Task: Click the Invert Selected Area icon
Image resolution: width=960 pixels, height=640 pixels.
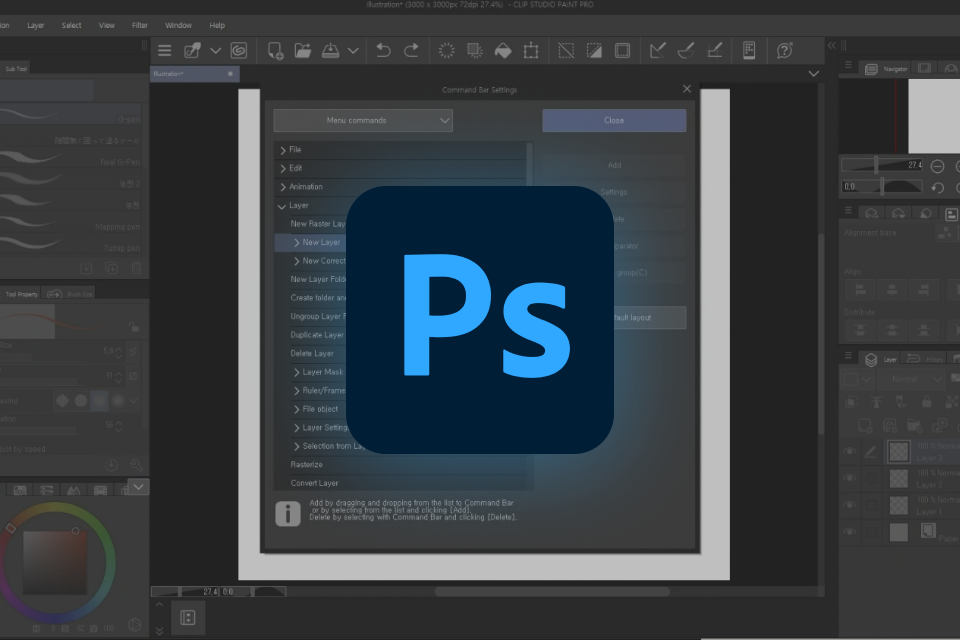Action: click(594, 51)
